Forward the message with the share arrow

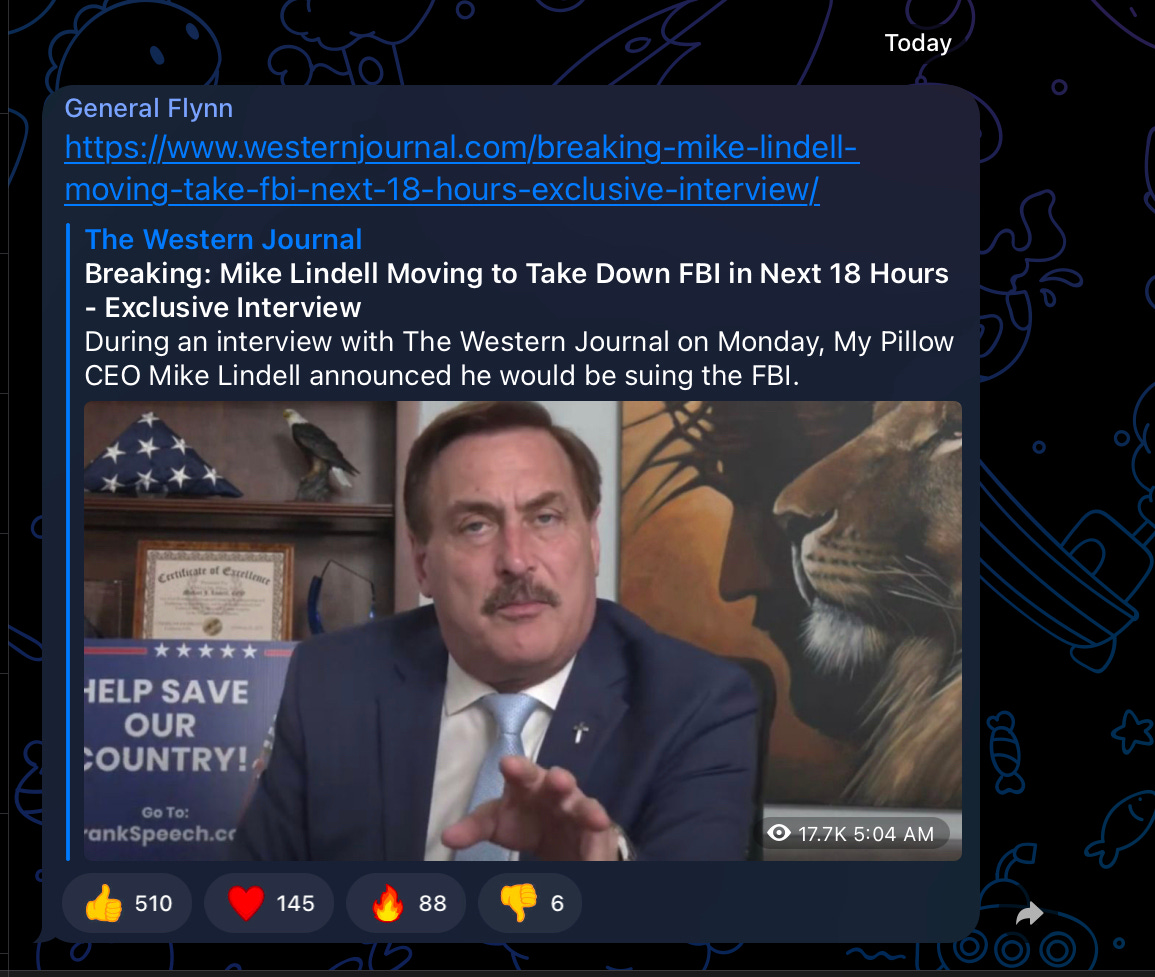point(1029,914)
